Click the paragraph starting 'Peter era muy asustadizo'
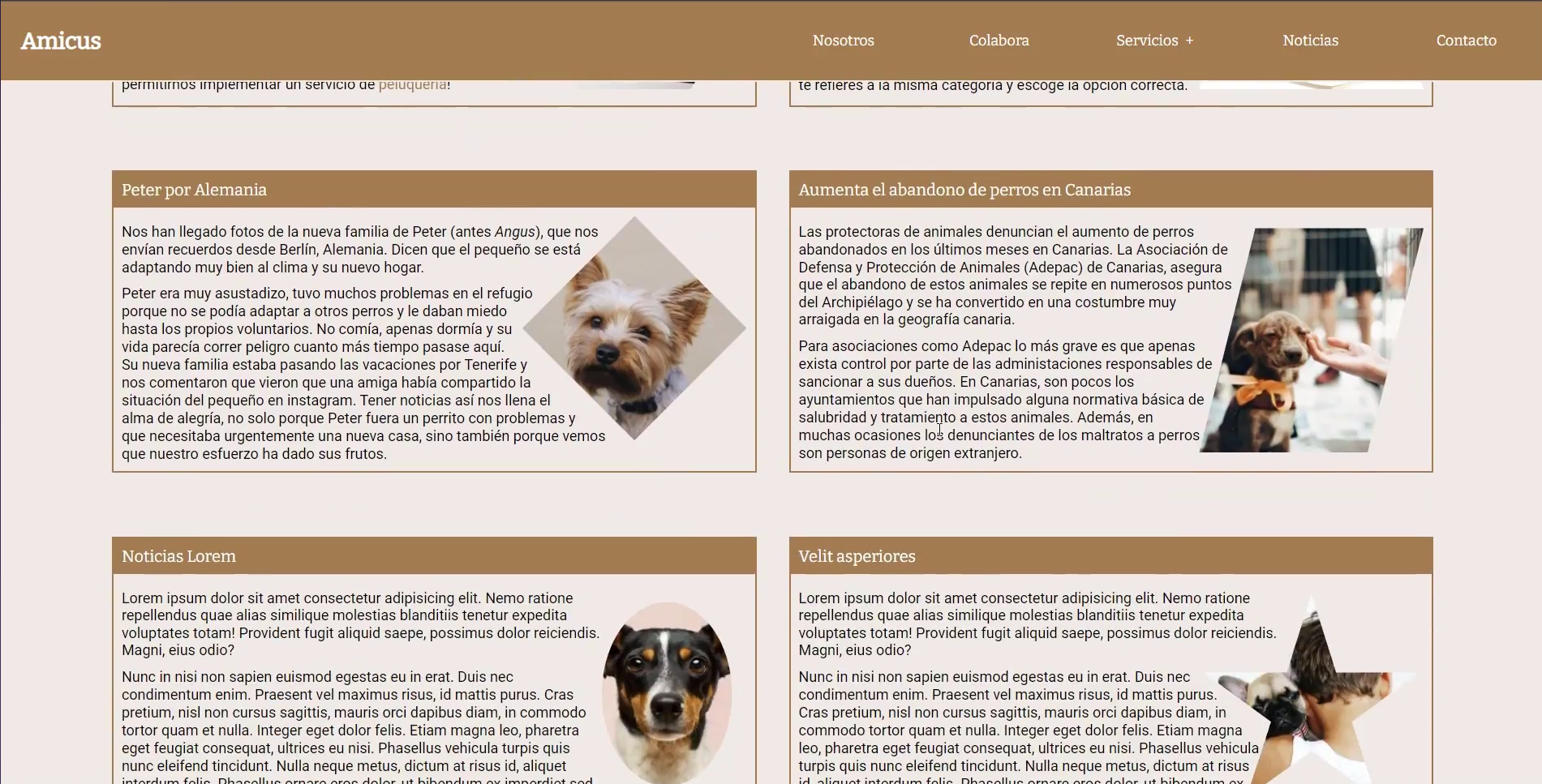The width and height of the screenshot is (1542, 784). click(324, 373)
